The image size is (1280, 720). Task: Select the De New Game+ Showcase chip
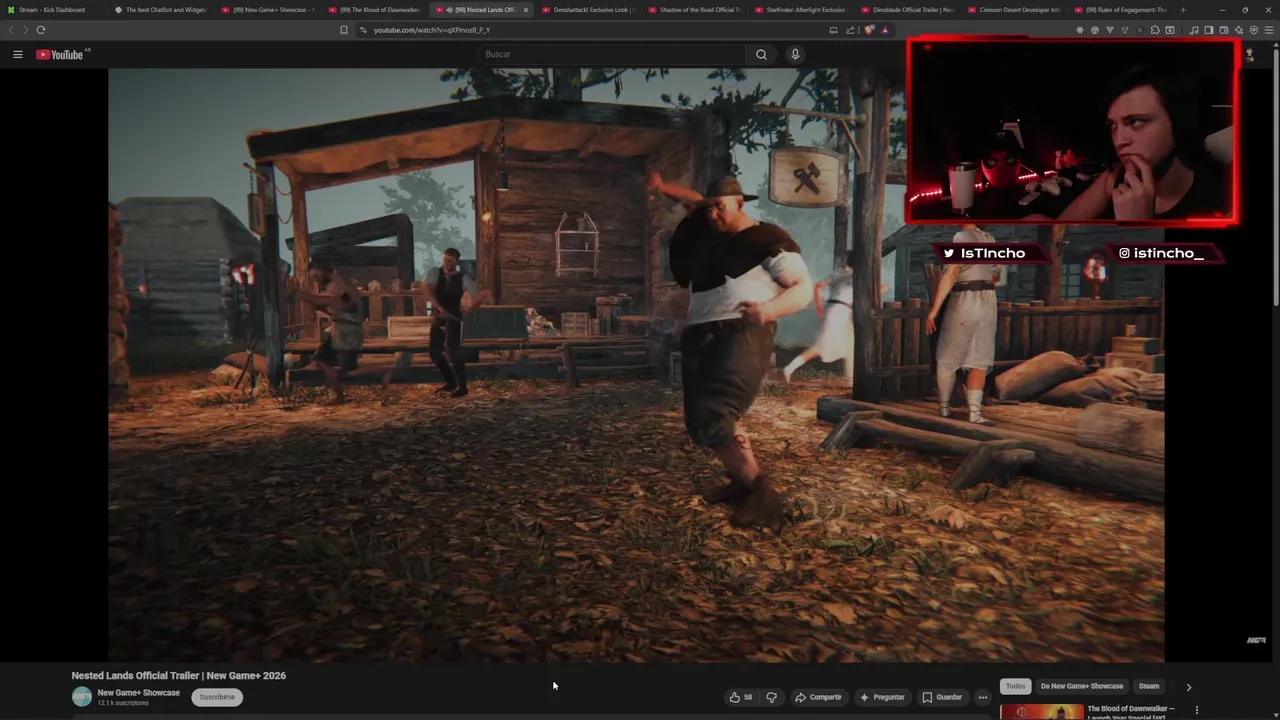coord(1082,686)
